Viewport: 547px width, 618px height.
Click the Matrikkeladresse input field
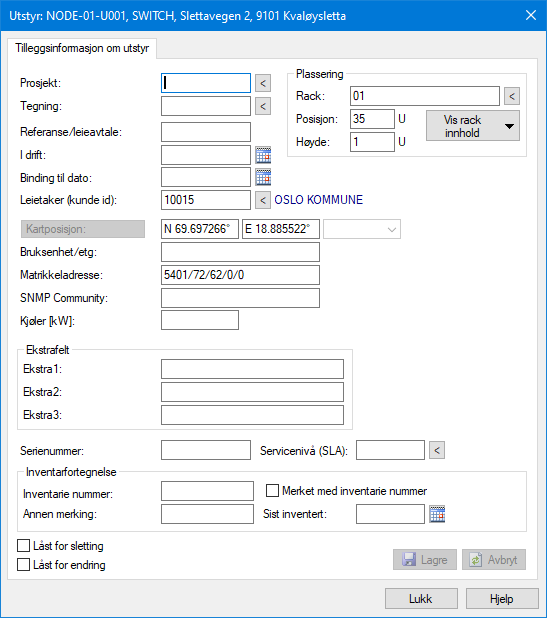[240, 275]
